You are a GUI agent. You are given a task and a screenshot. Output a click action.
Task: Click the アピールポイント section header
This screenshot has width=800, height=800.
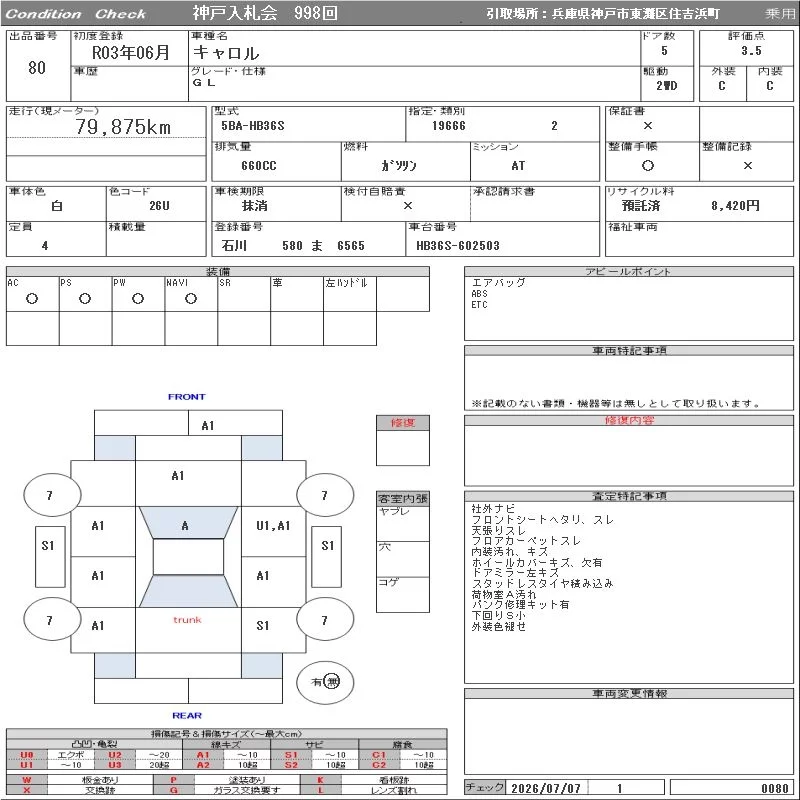point(629,271)
